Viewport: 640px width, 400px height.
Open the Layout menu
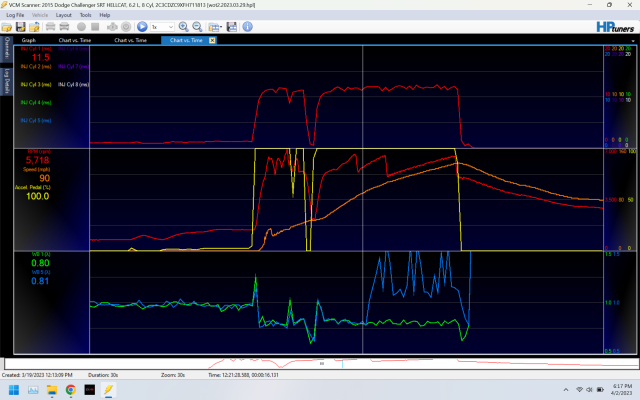(x=63, y=15)
